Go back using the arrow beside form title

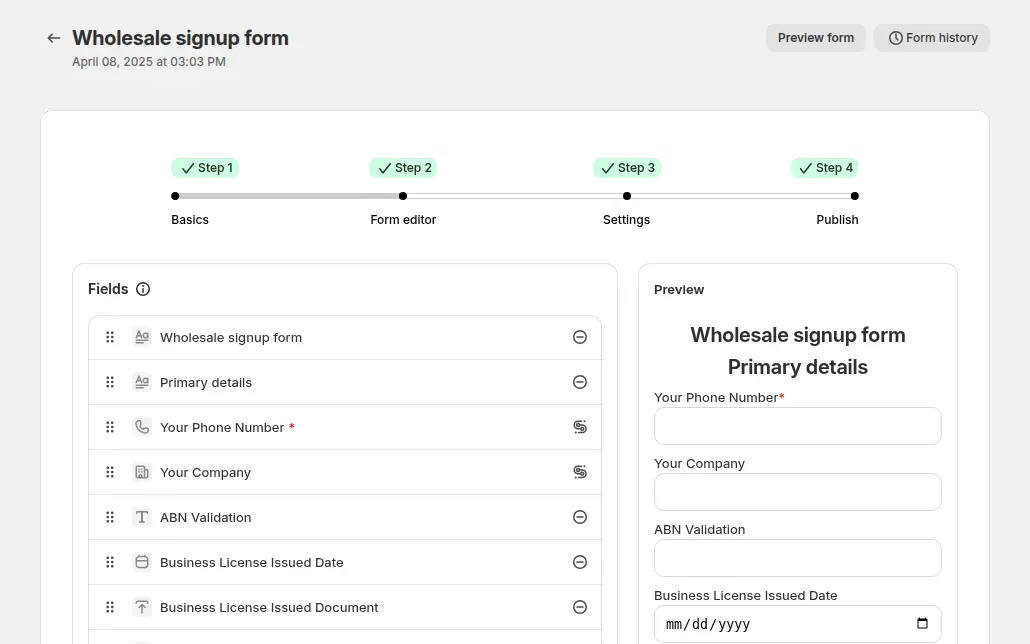pos(54,38)
